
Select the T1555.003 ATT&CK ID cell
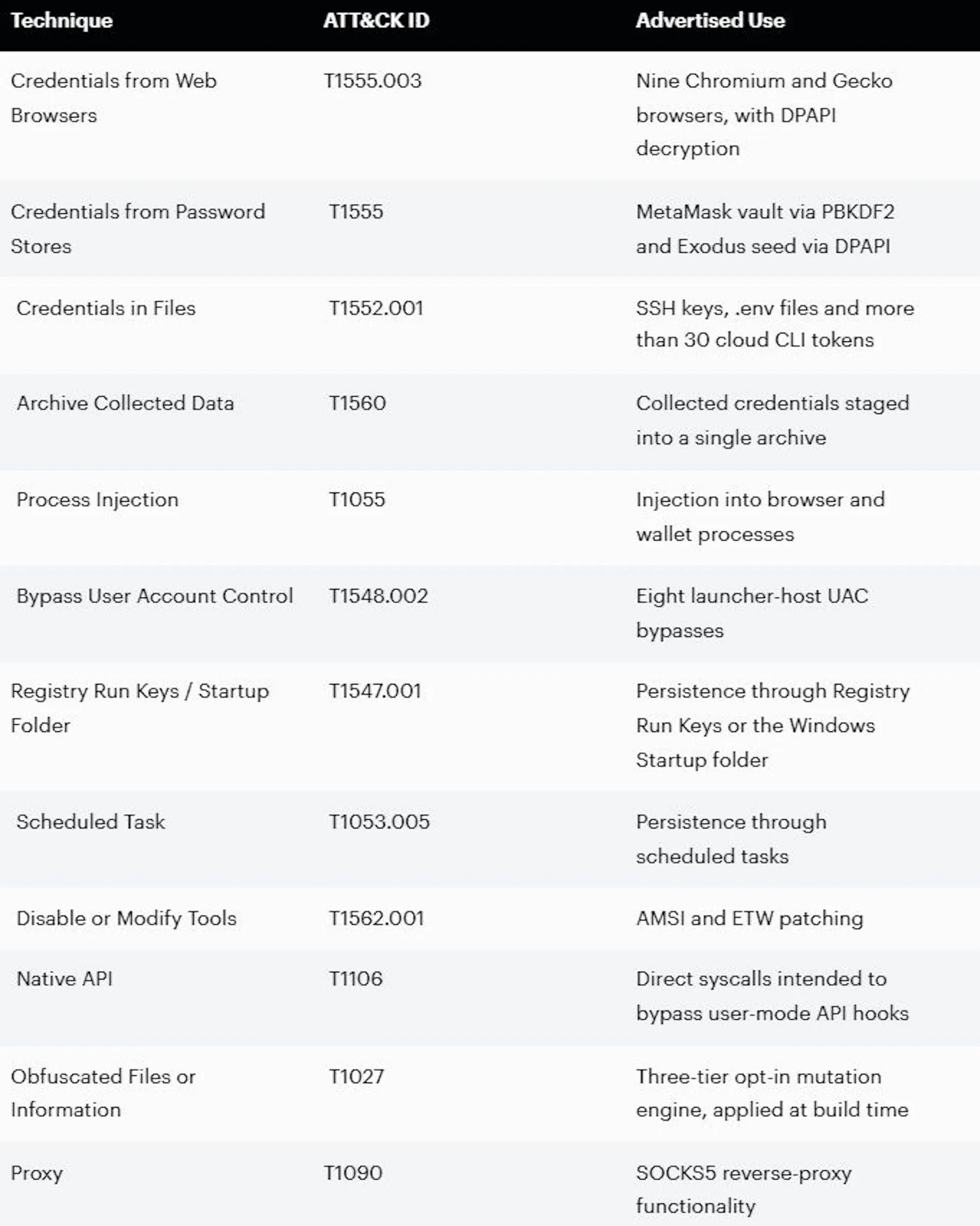(373, 81)
